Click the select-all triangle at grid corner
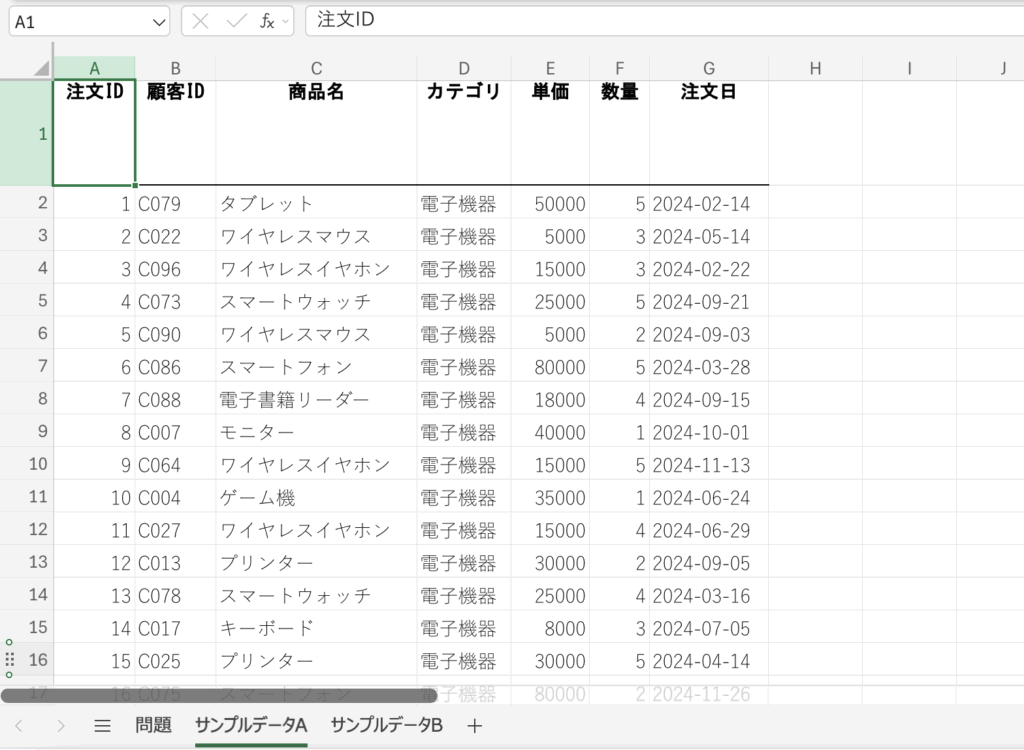The width and height of the screenshot is (1024, 750). coord(41,68)
